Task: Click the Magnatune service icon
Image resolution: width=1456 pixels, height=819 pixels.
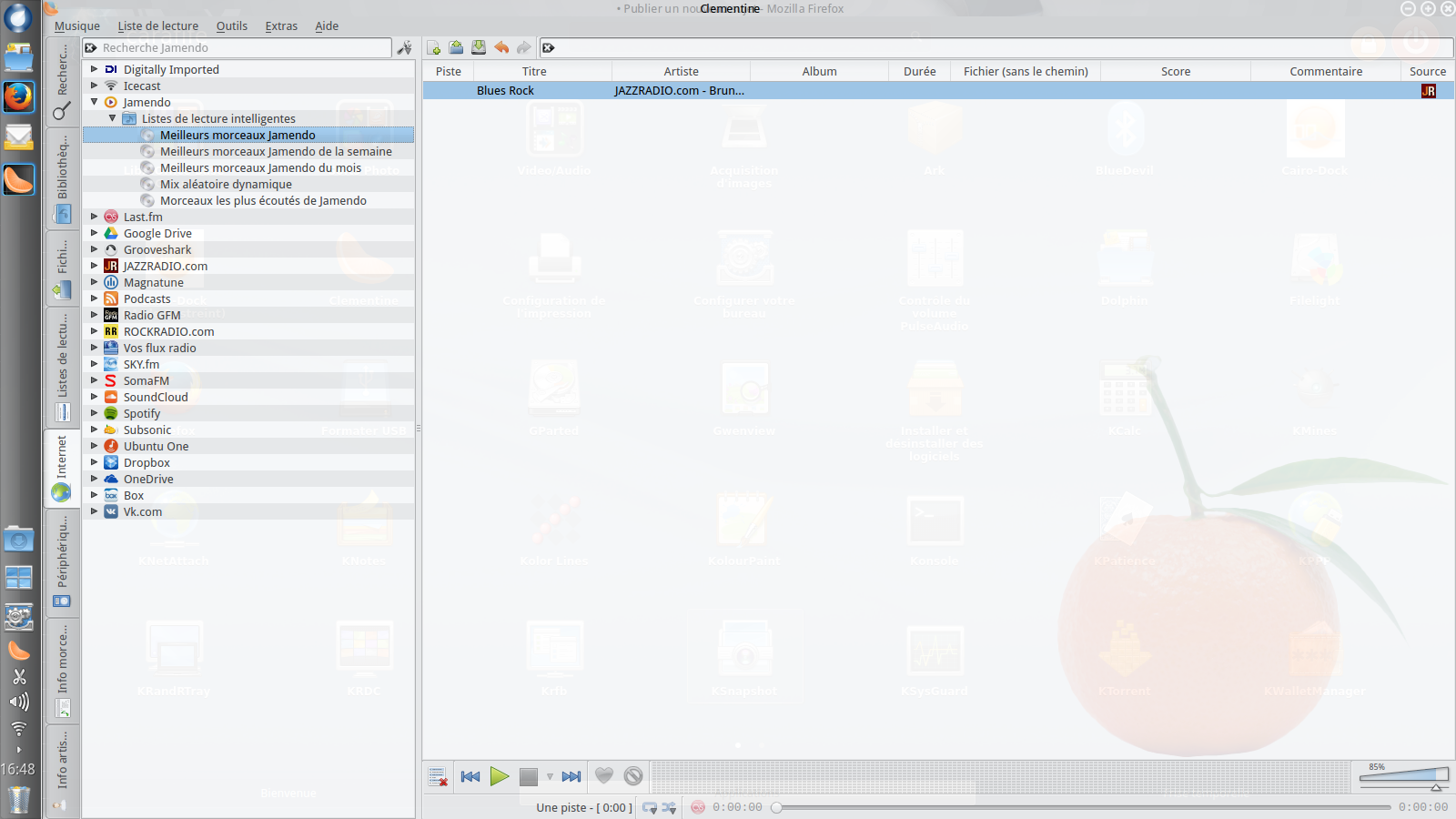Action: click(x=111, y=282)
